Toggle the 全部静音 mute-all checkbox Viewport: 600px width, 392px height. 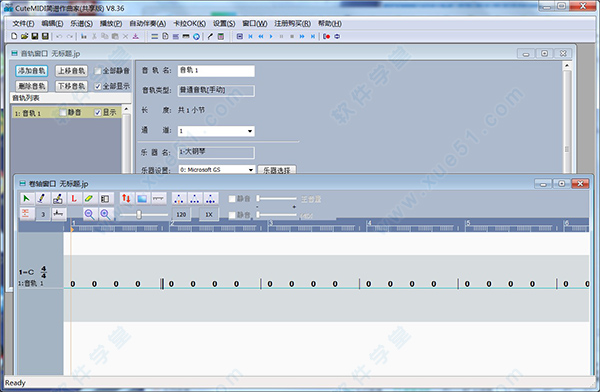point(98,71)
